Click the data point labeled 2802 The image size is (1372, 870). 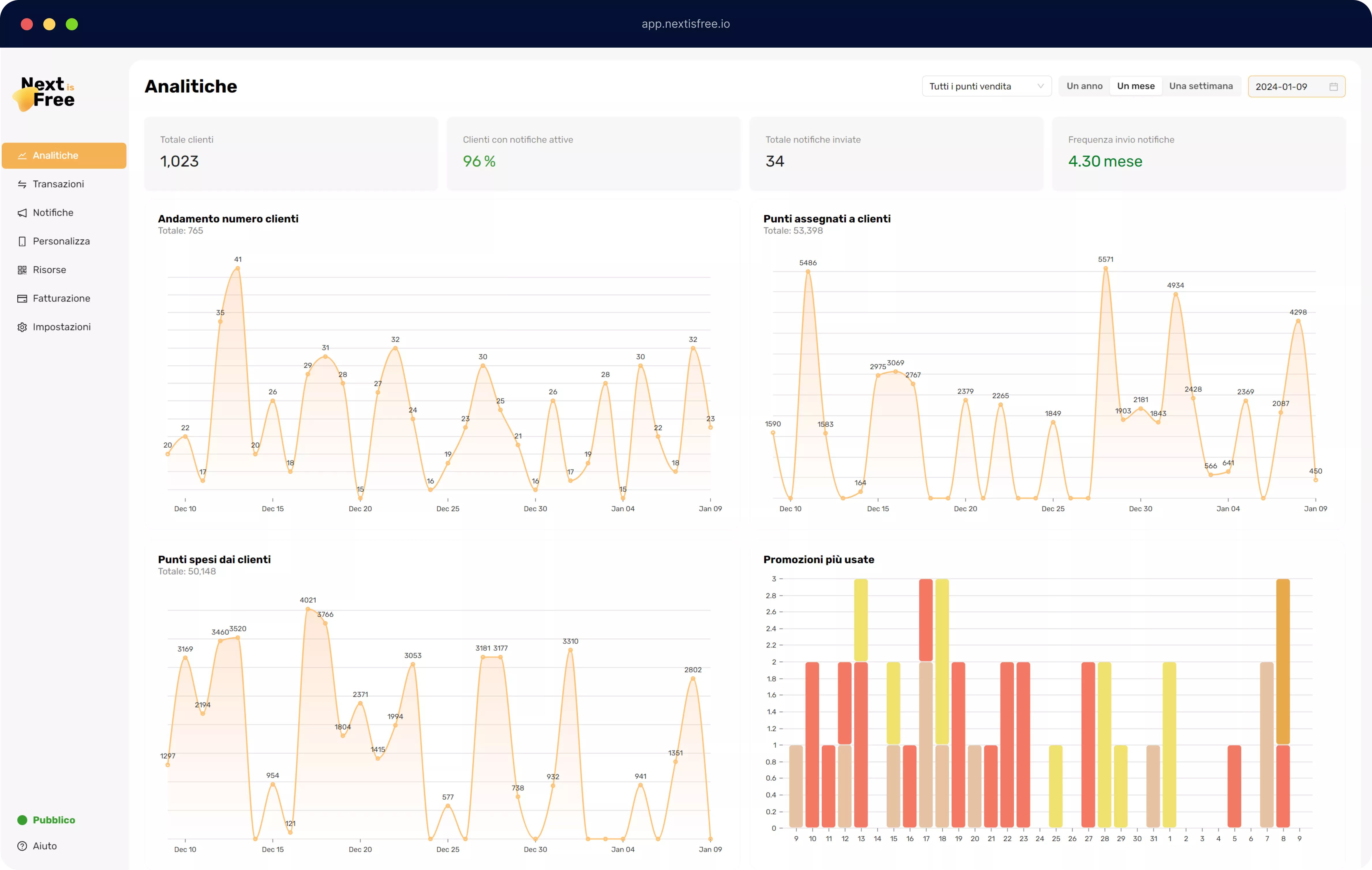[x=693, y=679]
